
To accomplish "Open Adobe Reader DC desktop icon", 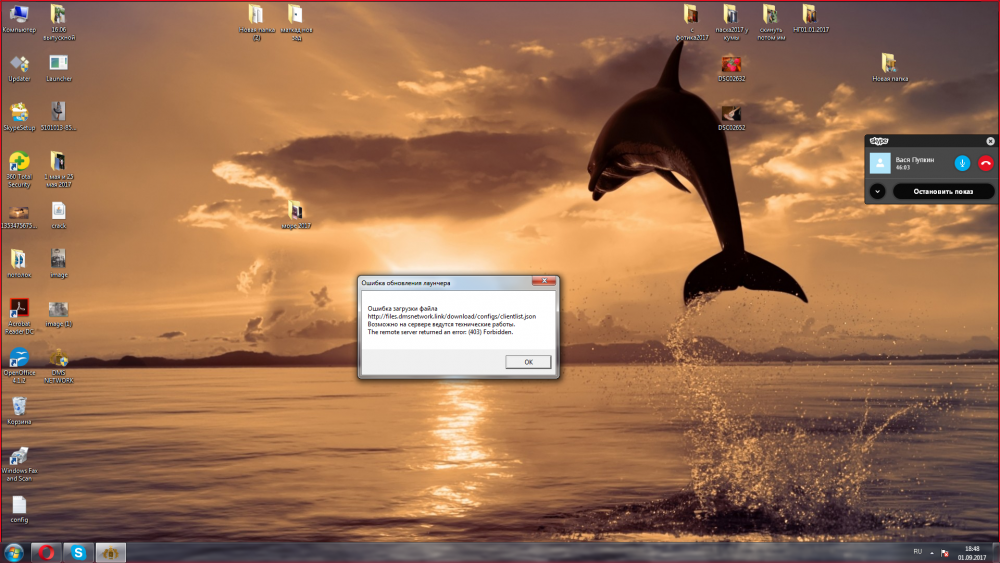I will tap(19, 309).
